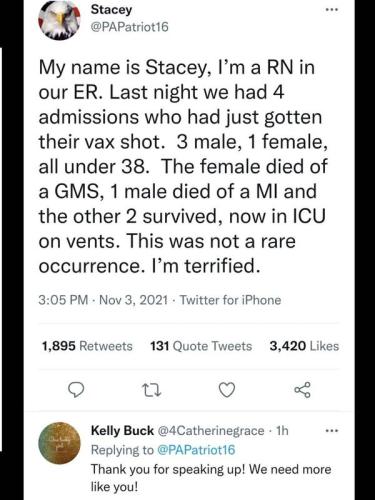Click the @PAPatriot16 handle under Stacey

click(x=130, y=27)
